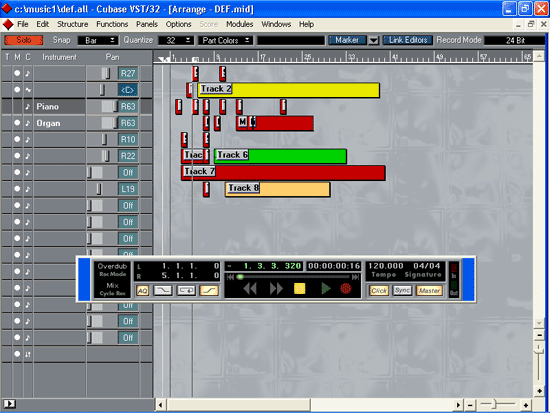This screenshot has height=413, width=550.
Task: Open the Modules menu
Action: (x=240, y=24)
